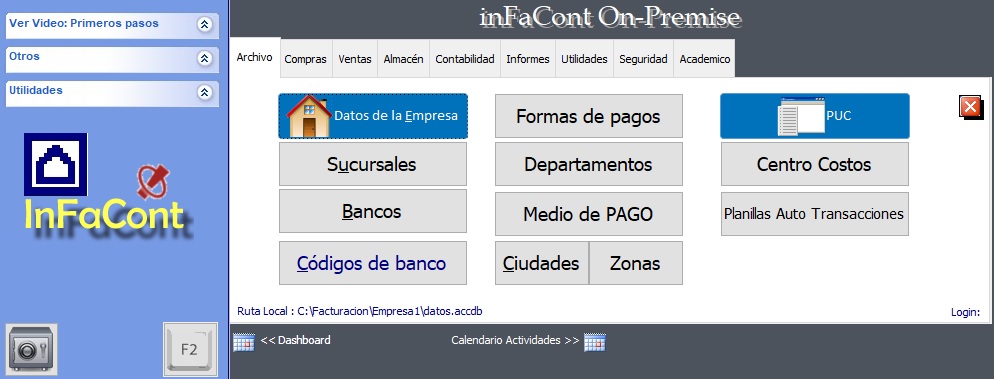994x379 pixels.
Task: Open the safe vault icon
Action: 32,347
